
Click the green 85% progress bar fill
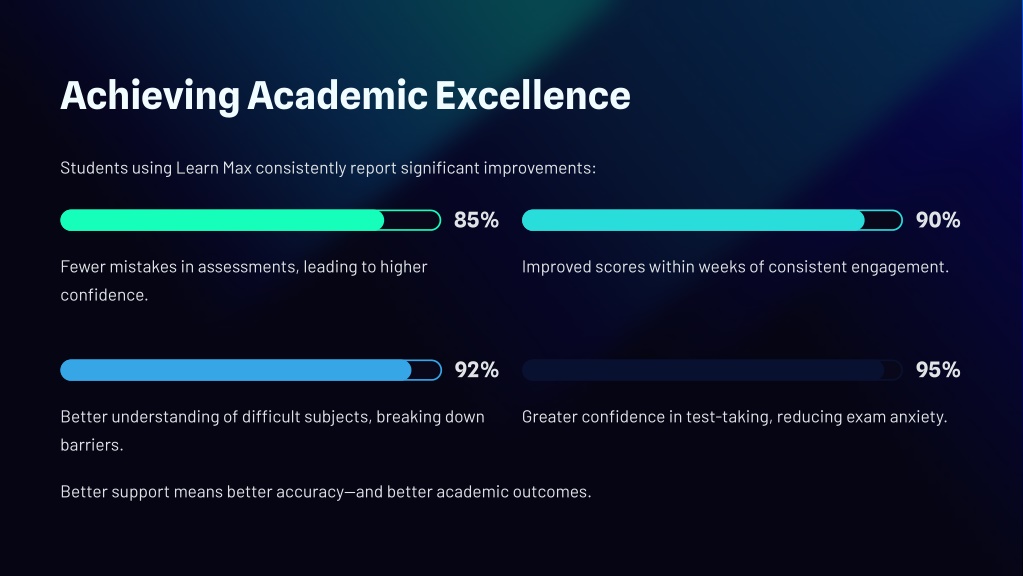(222, 220)
